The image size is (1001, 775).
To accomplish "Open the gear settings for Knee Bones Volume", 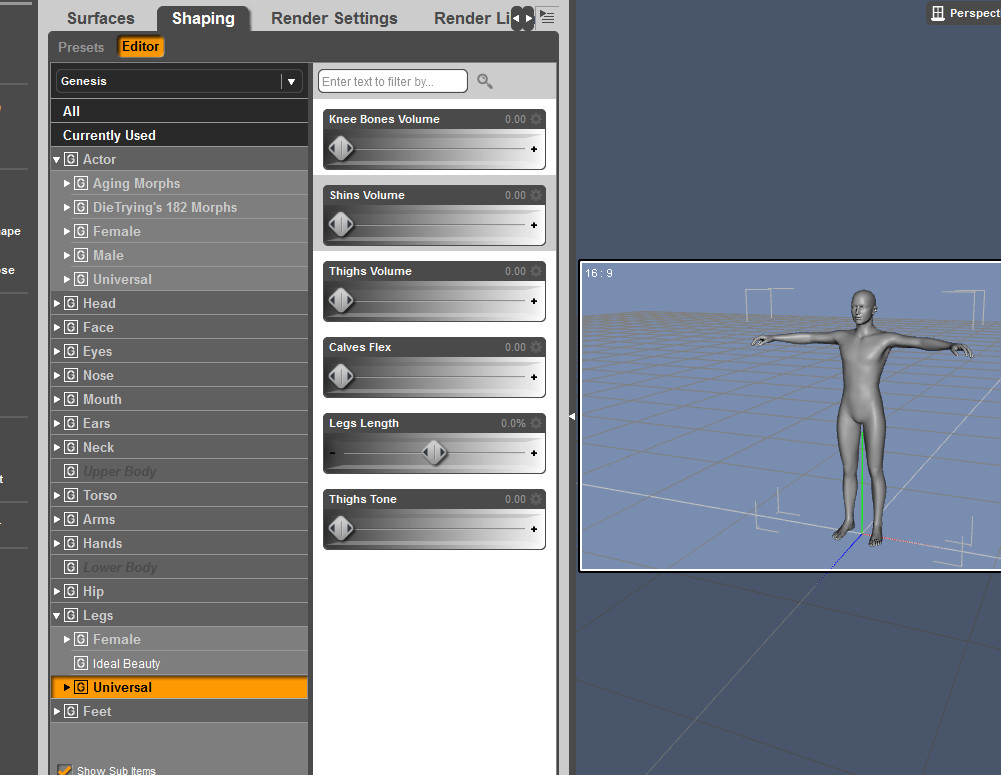I will pos(536,119).
